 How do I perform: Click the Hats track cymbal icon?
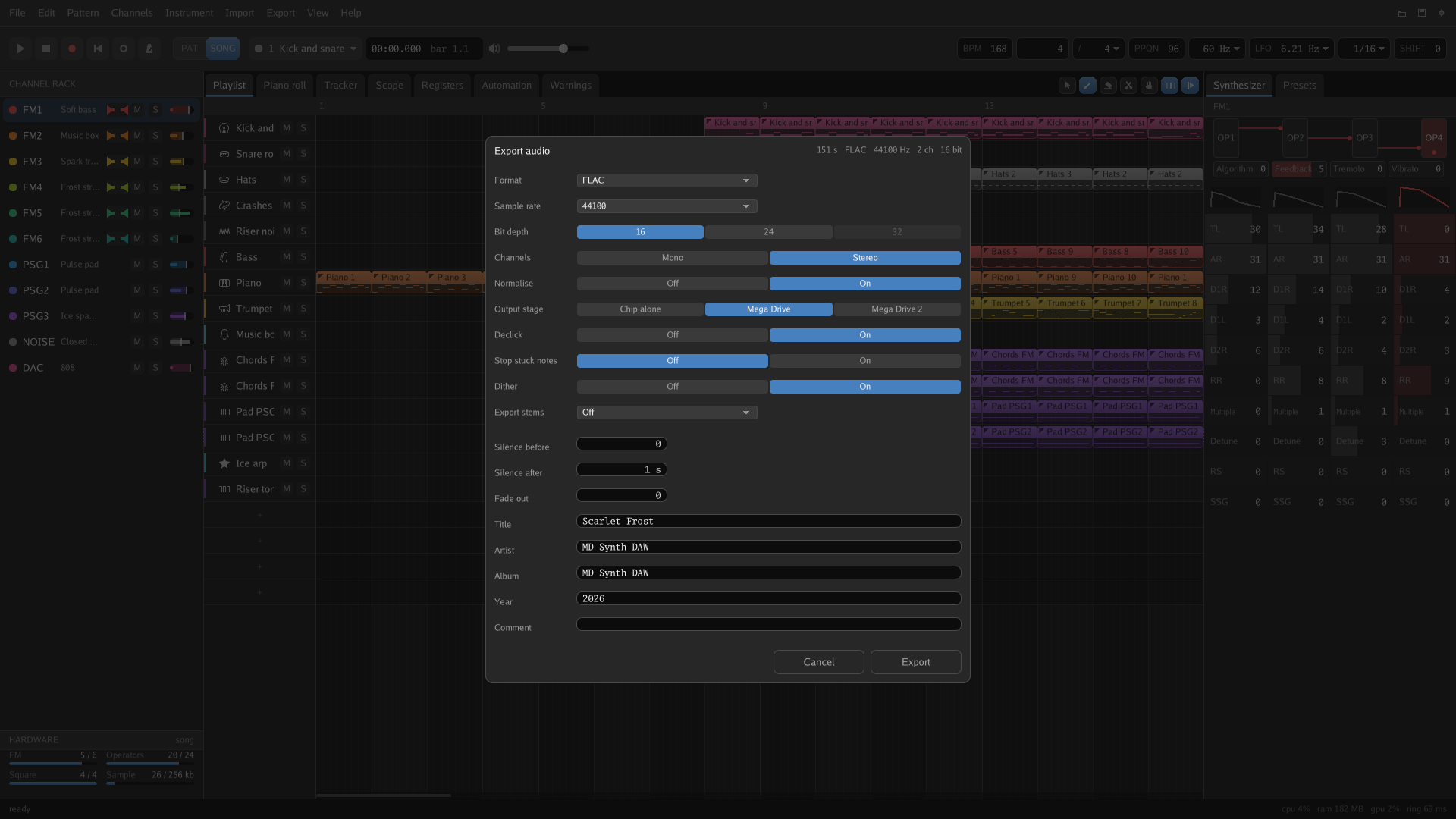224,180
